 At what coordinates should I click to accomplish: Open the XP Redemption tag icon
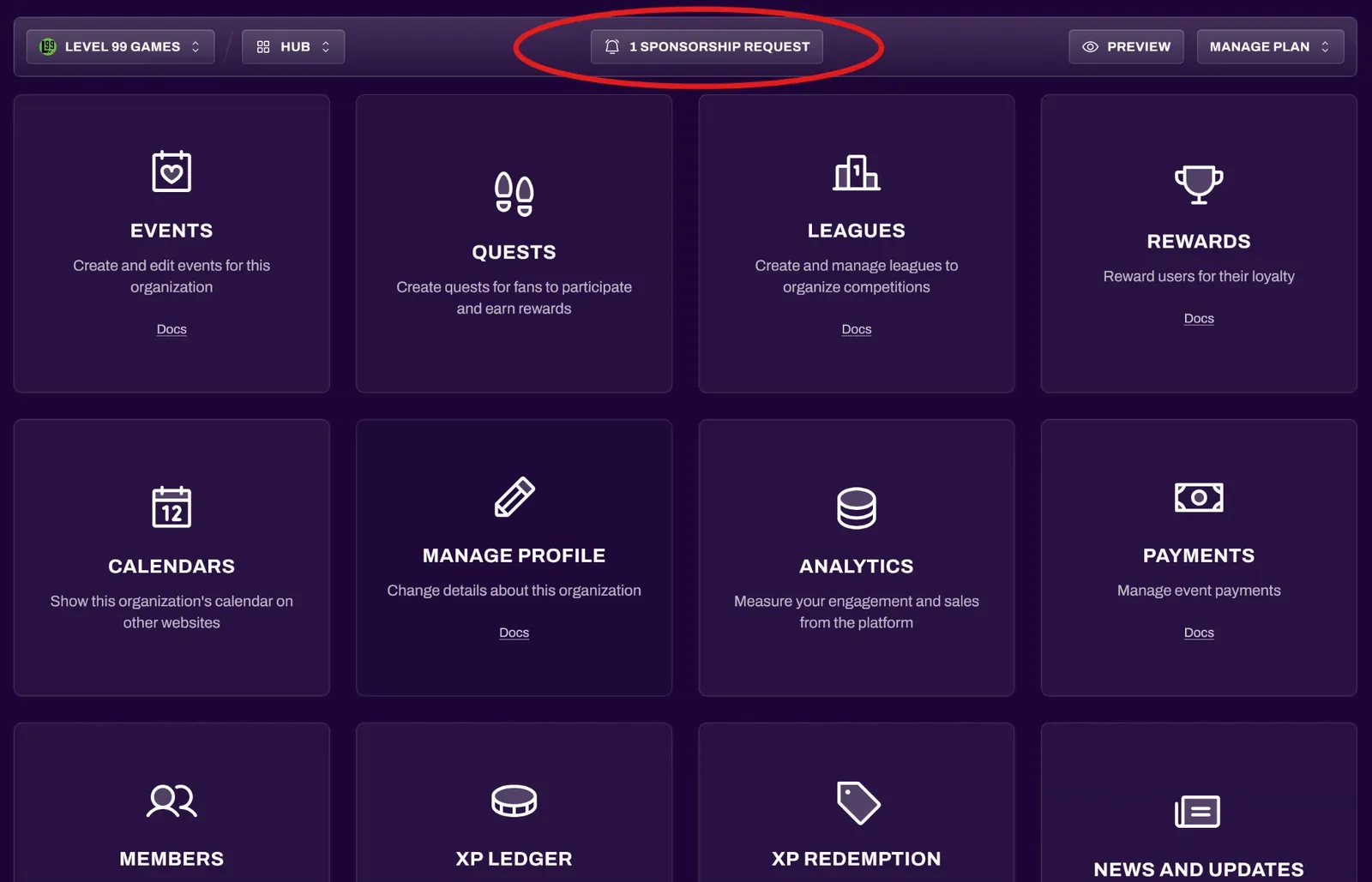[x=857, y=802]
